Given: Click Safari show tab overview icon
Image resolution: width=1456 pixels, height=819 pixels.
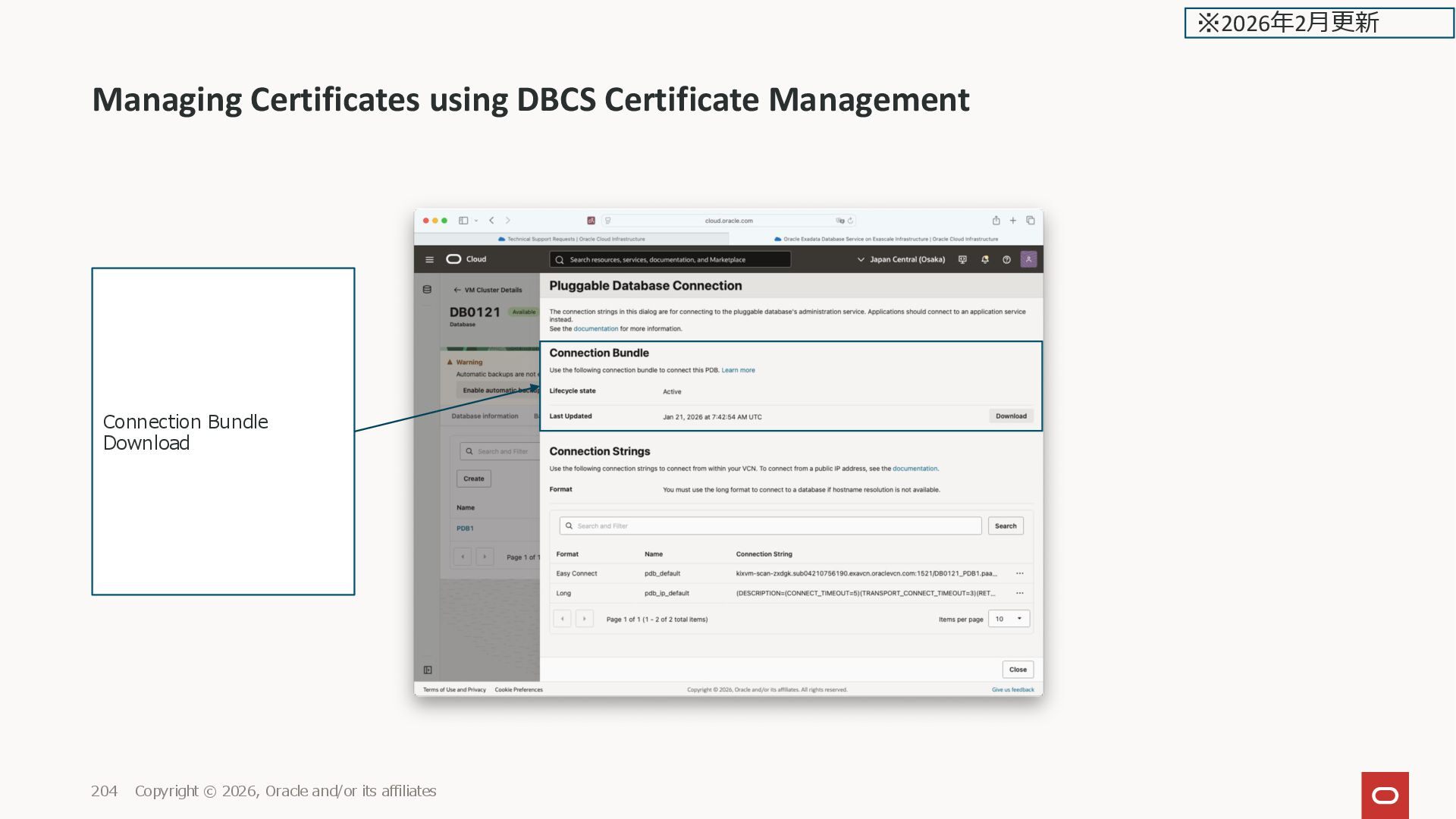Looking at the screenshot, I should [1030, 221].
